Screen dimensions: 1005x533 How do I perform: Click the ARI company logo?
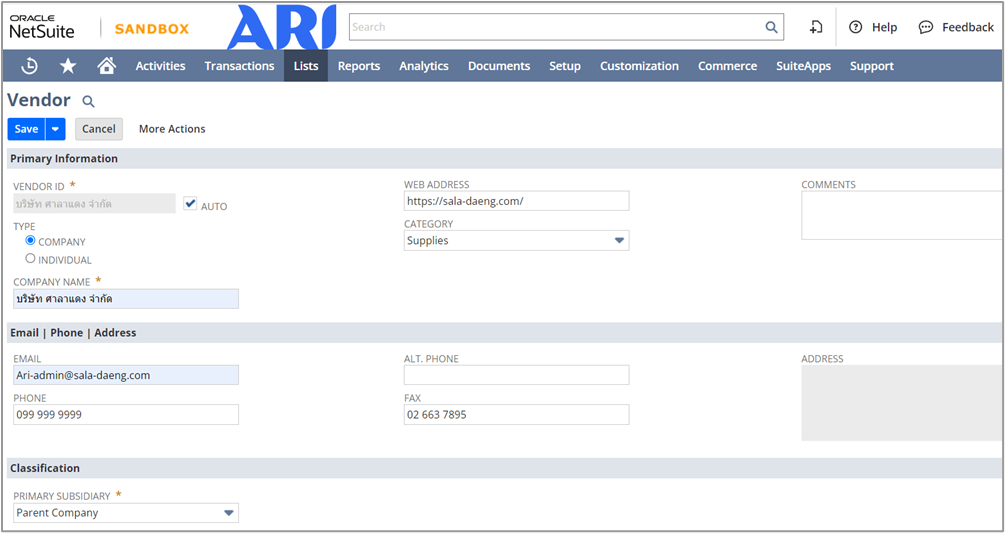pos(281,28)
